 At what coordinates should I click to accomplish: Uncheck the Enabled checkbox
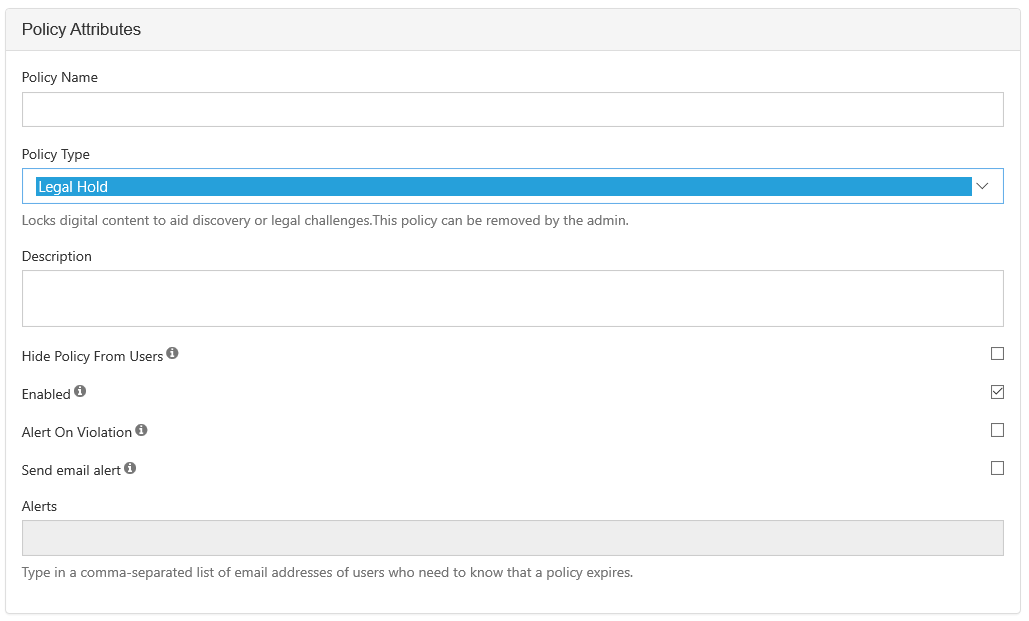click(x=997, y=391)
